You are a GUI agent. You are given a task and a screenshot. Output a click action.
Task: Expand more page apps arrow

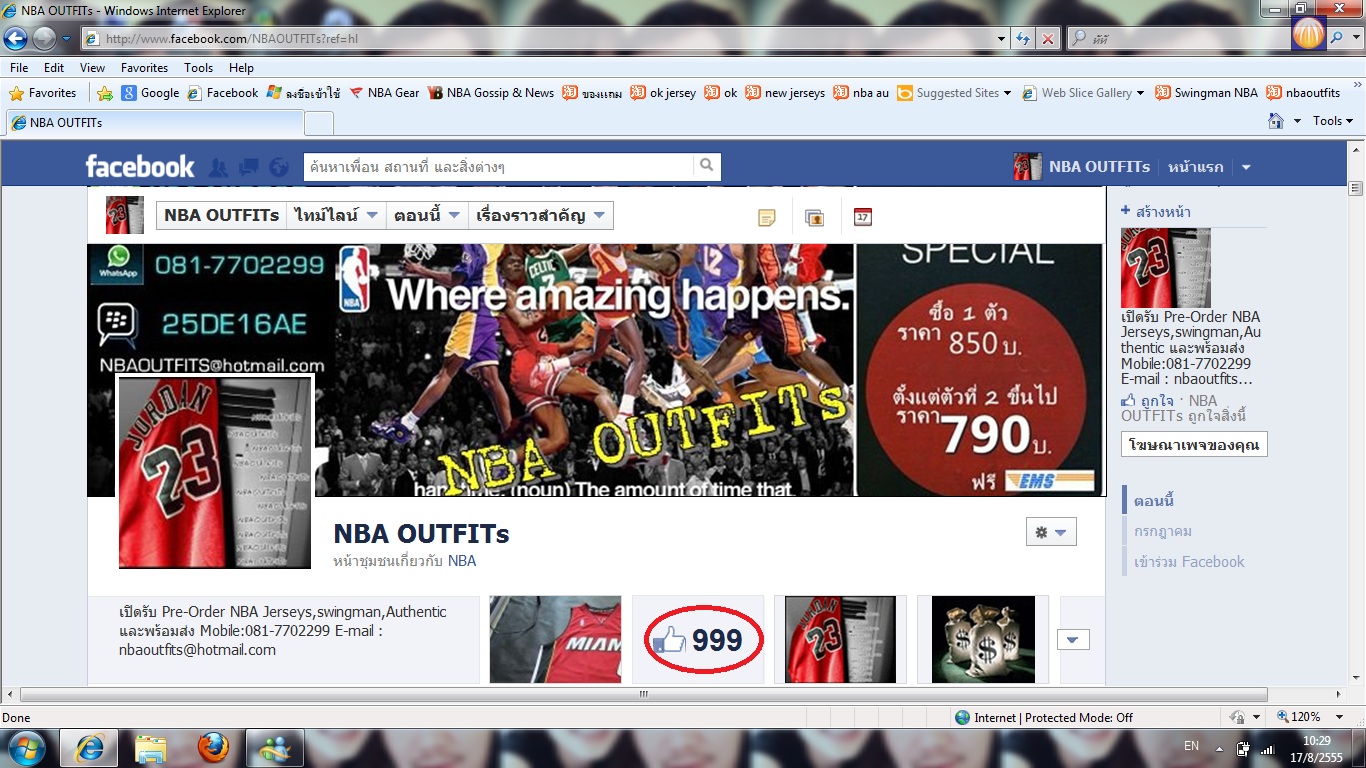1073,640
